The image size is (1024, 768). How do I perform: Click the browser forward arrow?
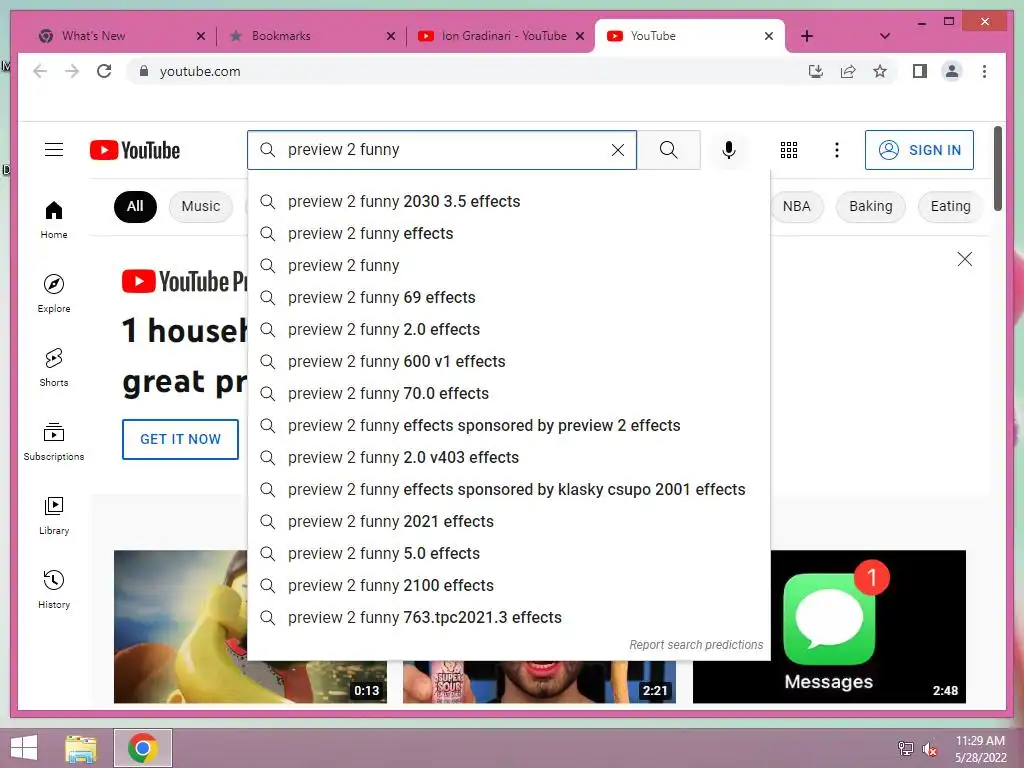pos(72,71)
